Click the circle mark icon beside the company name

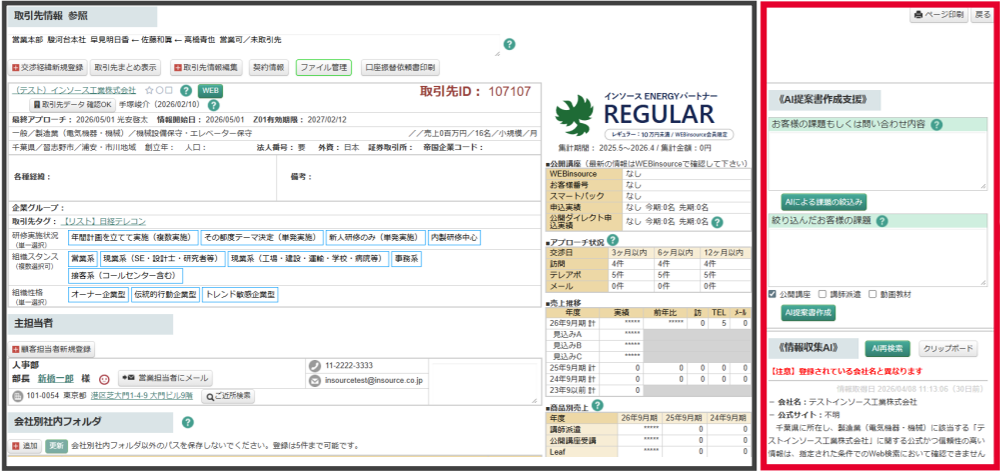coord(158,91)
